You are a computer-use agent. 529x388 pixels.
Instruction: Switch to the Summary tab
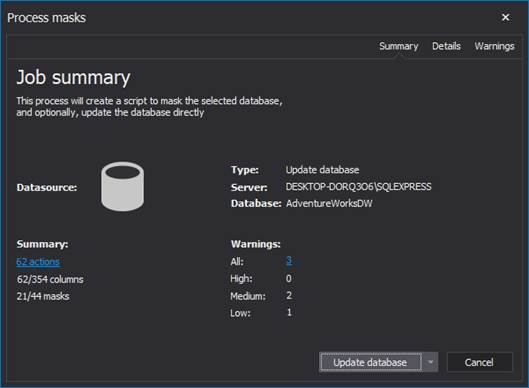(x=398, y=46)
